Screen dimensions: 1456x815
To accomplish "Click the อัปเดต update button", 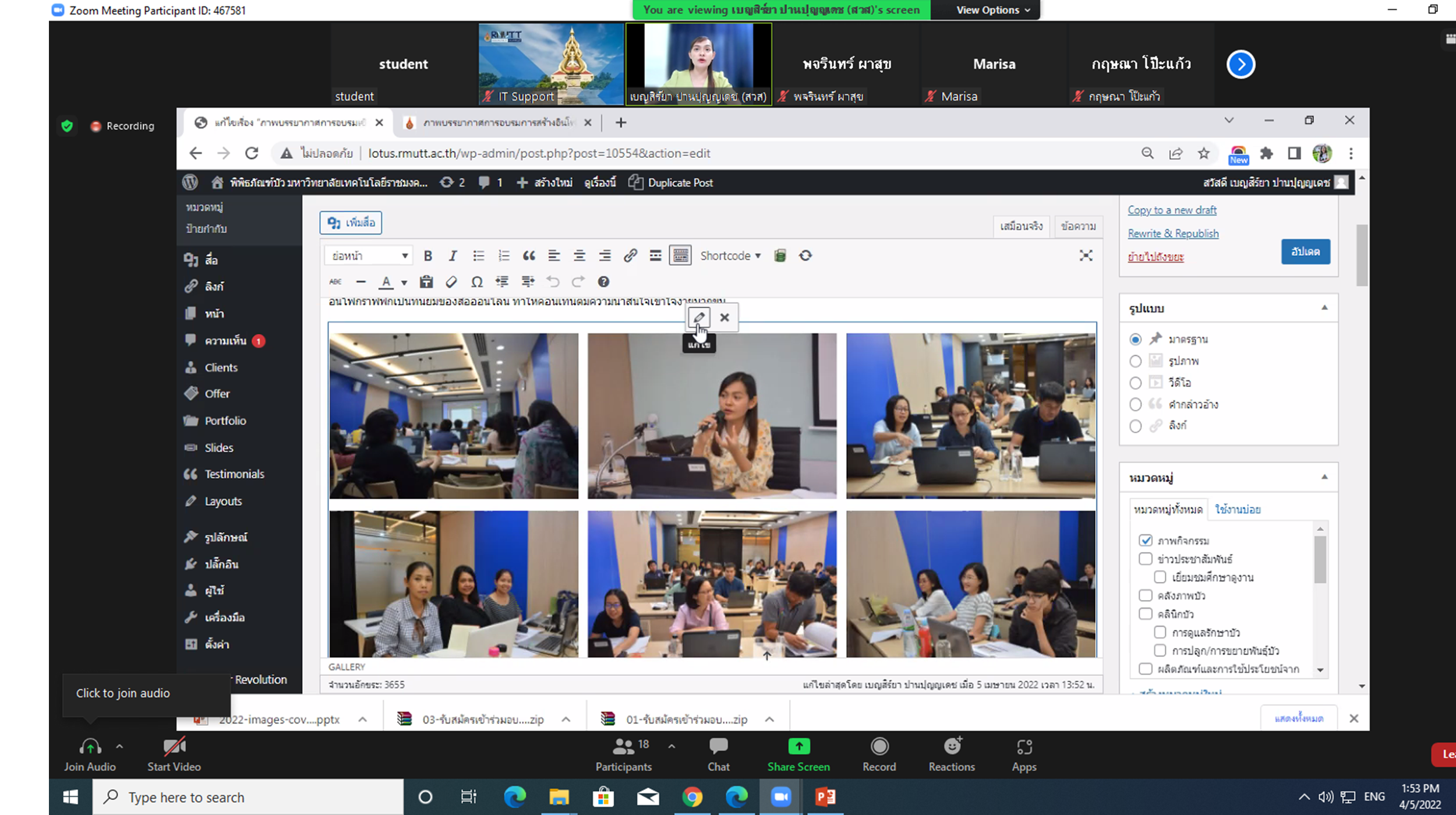I will [x=1305, y=252].
